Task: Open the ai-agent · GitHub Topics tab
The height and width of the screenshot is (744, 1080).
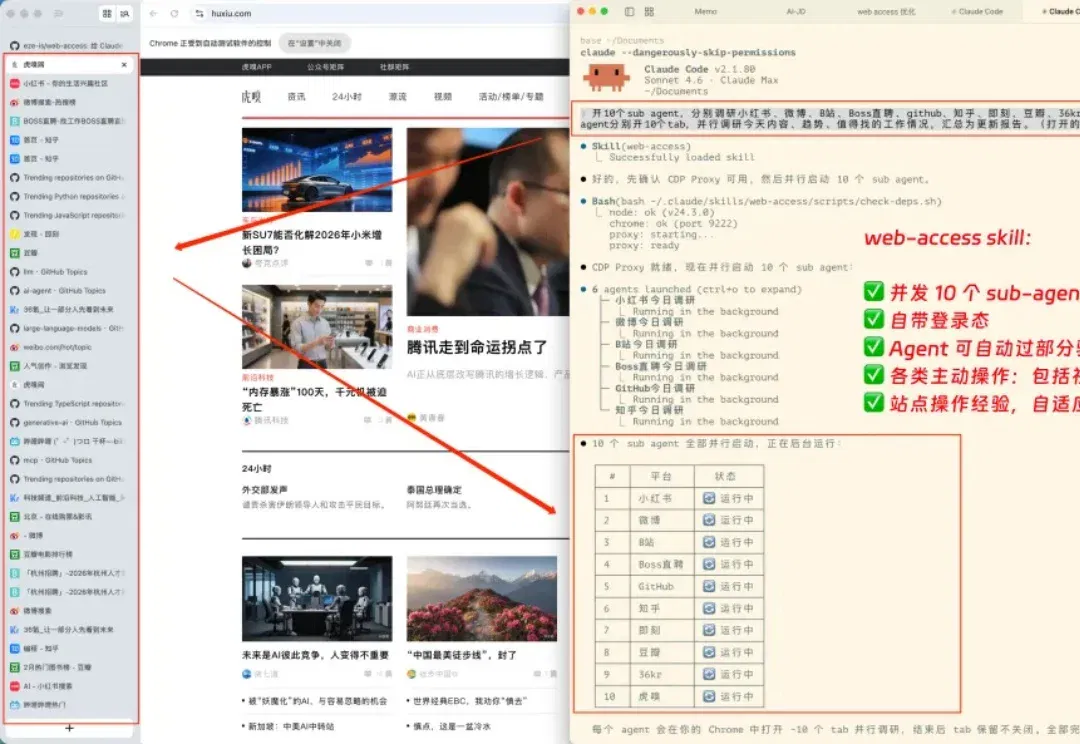Action: pyautogui.click(x=67, y=291)
